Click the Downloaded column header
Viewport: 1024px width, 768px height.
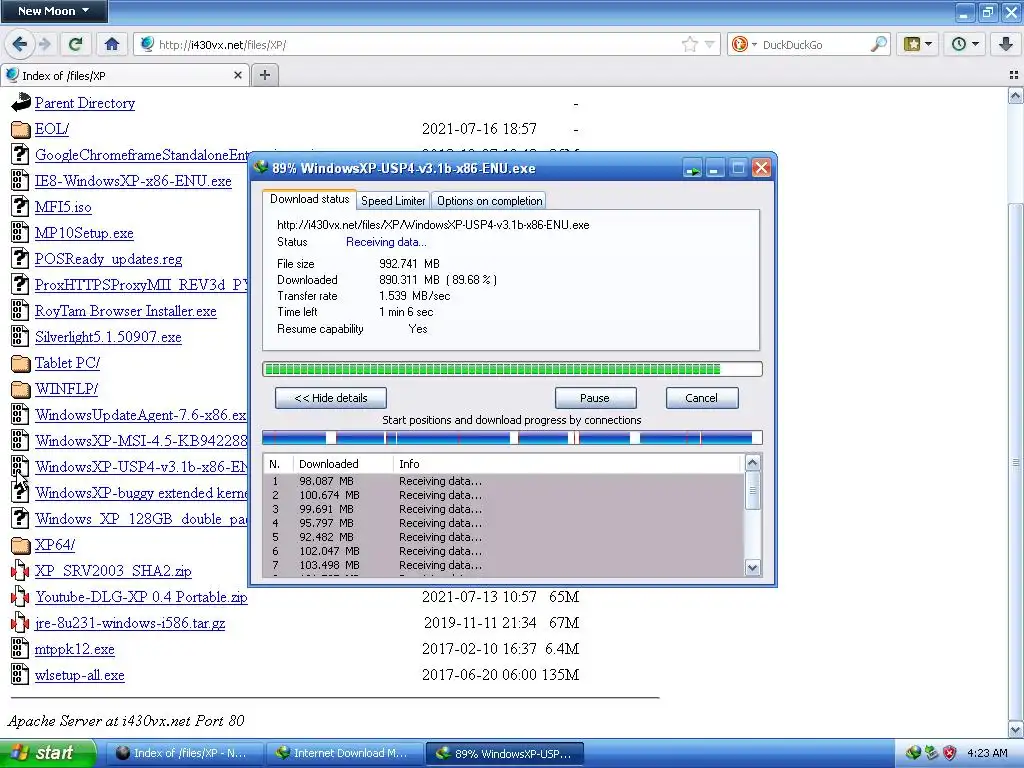coord(343,464)
